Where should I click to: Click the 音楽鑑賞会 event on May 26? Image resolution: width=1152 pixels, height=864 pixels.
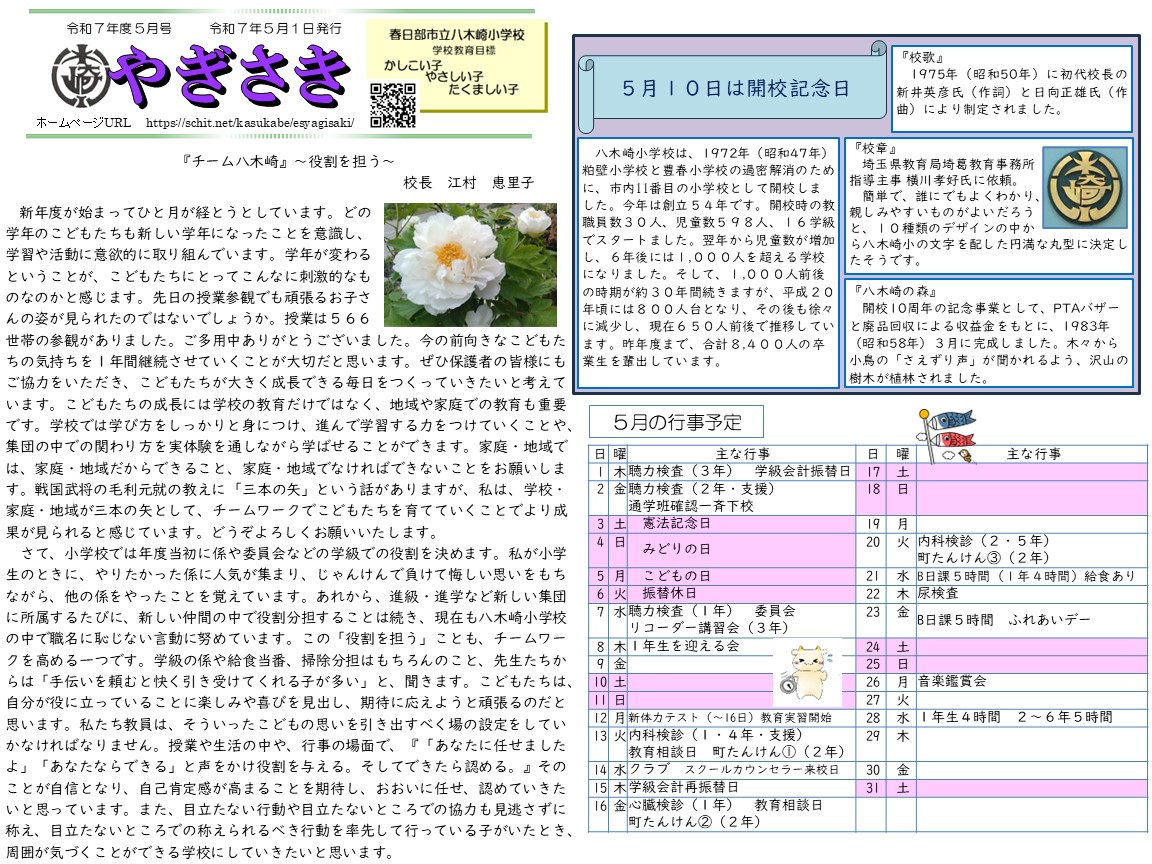952,681
